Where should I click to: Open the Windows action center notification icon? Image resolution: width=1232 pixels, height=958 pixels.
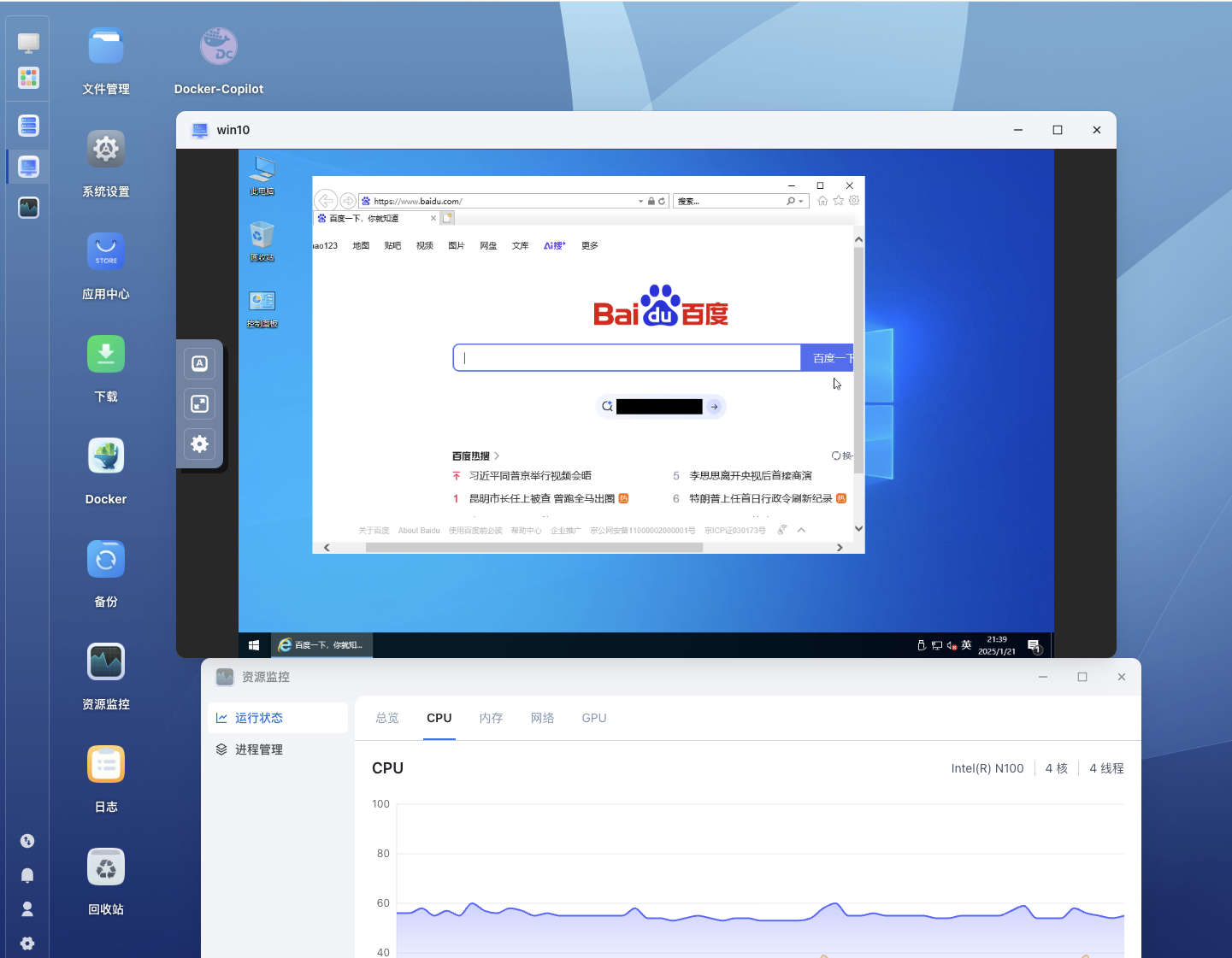[1034, 645]
